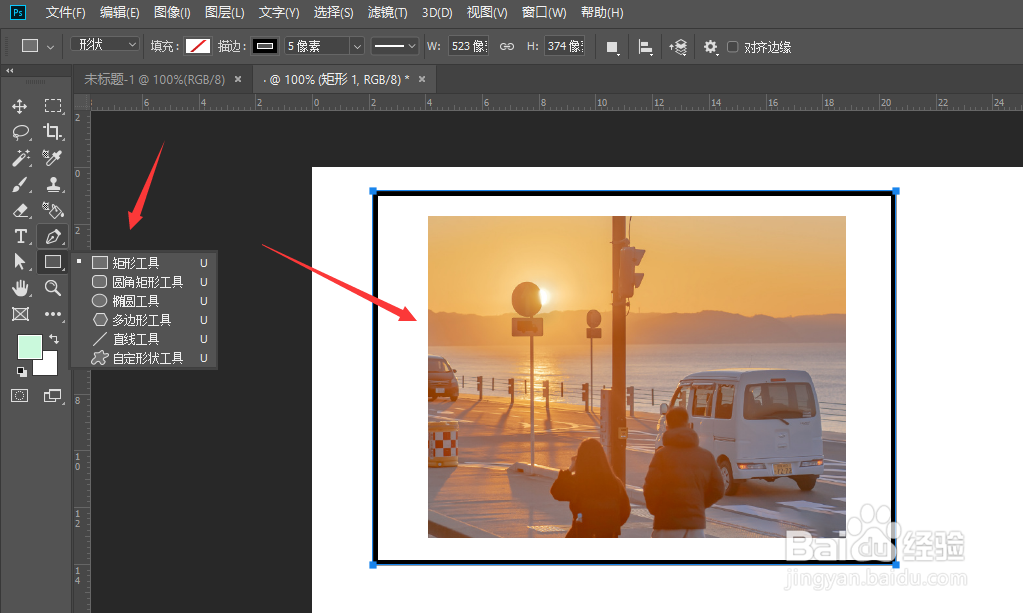Open the stroke color swatch
The image size is (1023, 613).
click(265, 46)
